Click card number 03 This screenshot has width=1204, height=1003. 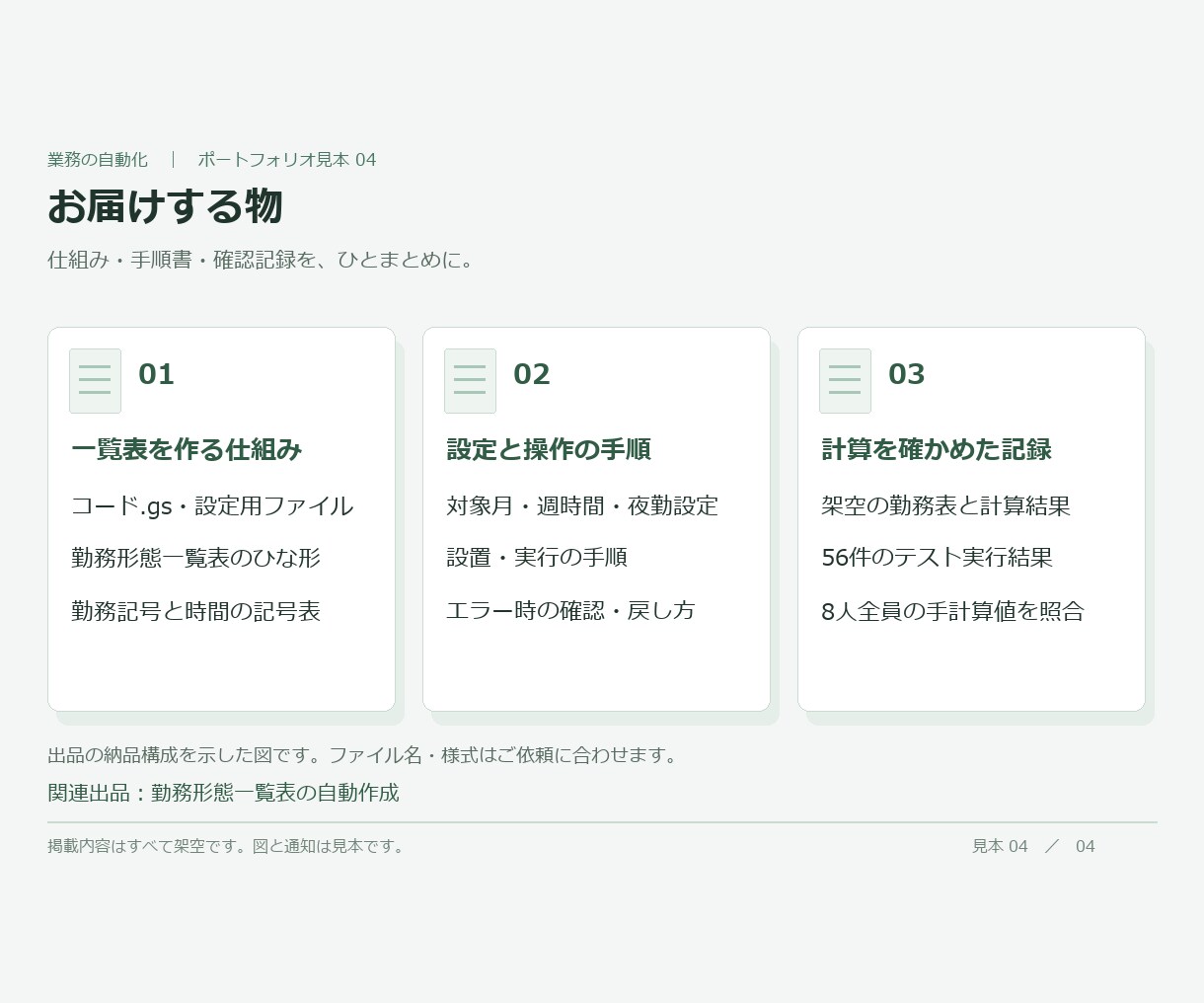(906, 374)
